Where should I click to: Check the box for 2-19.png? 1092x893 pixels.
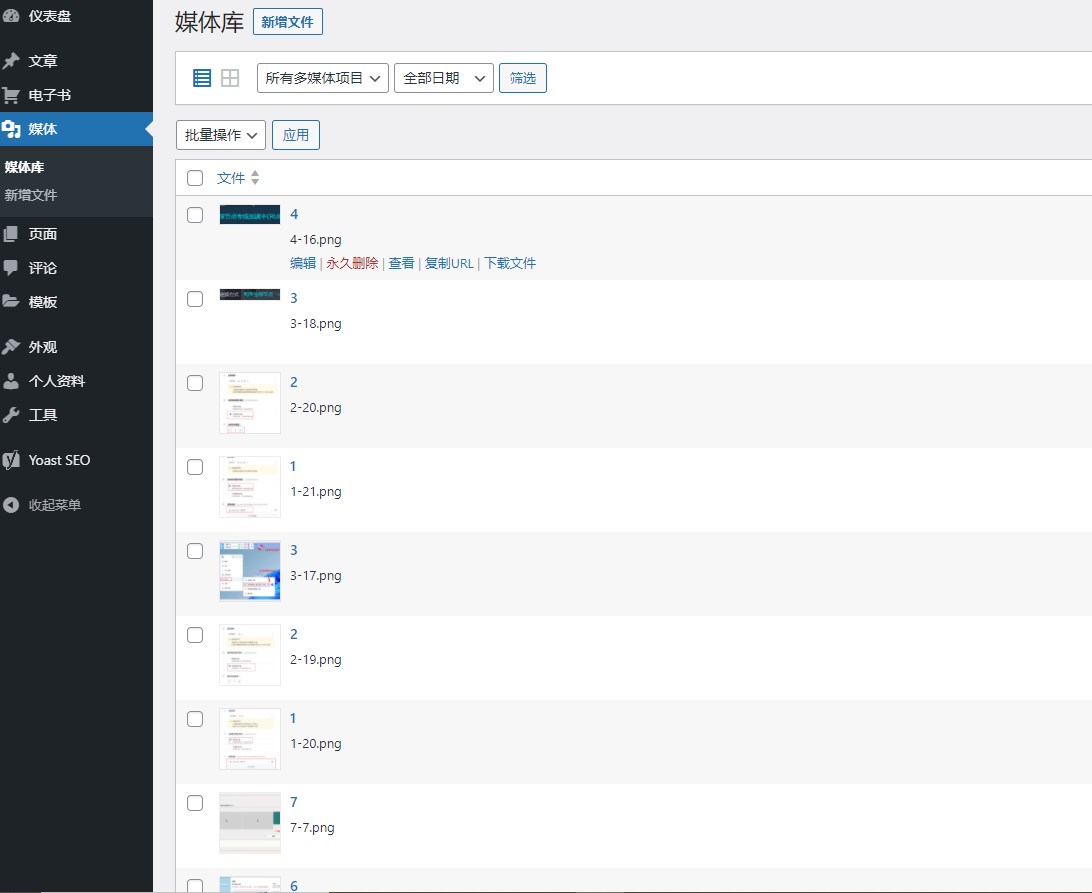pyautogui.click(x=195, y=635)
